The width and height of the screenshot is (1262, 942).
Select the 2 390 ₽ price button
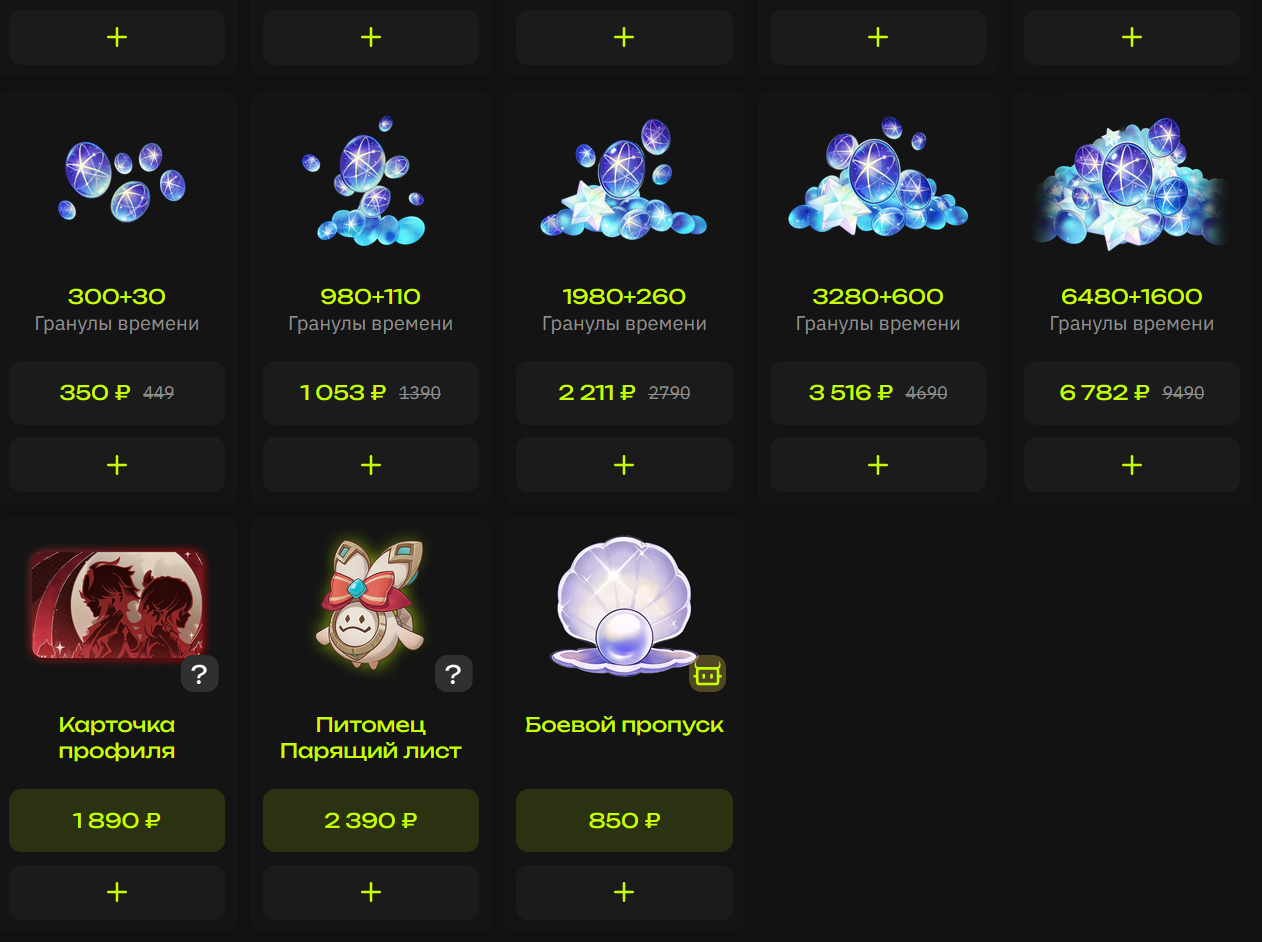[371, 820]
